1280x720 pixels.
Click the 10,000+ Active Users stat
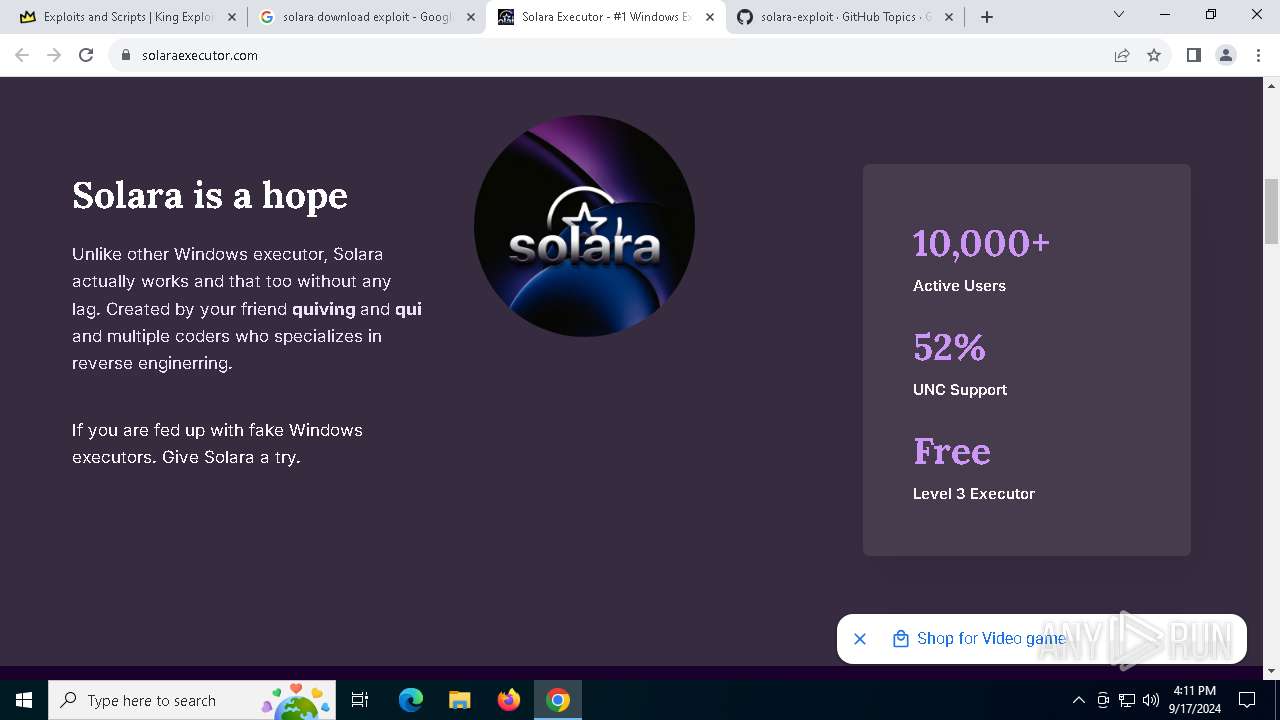981,260
